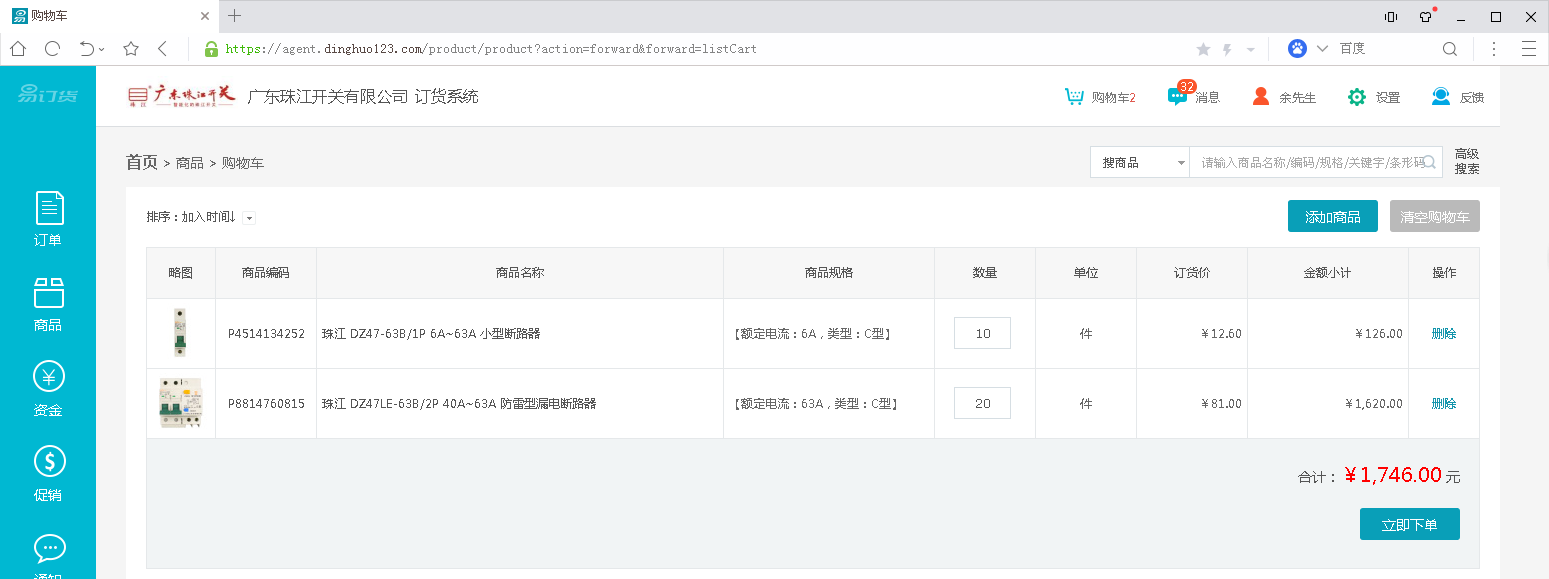
Task: Click the 添加商品 add product button
Action: pos(1332,217)
